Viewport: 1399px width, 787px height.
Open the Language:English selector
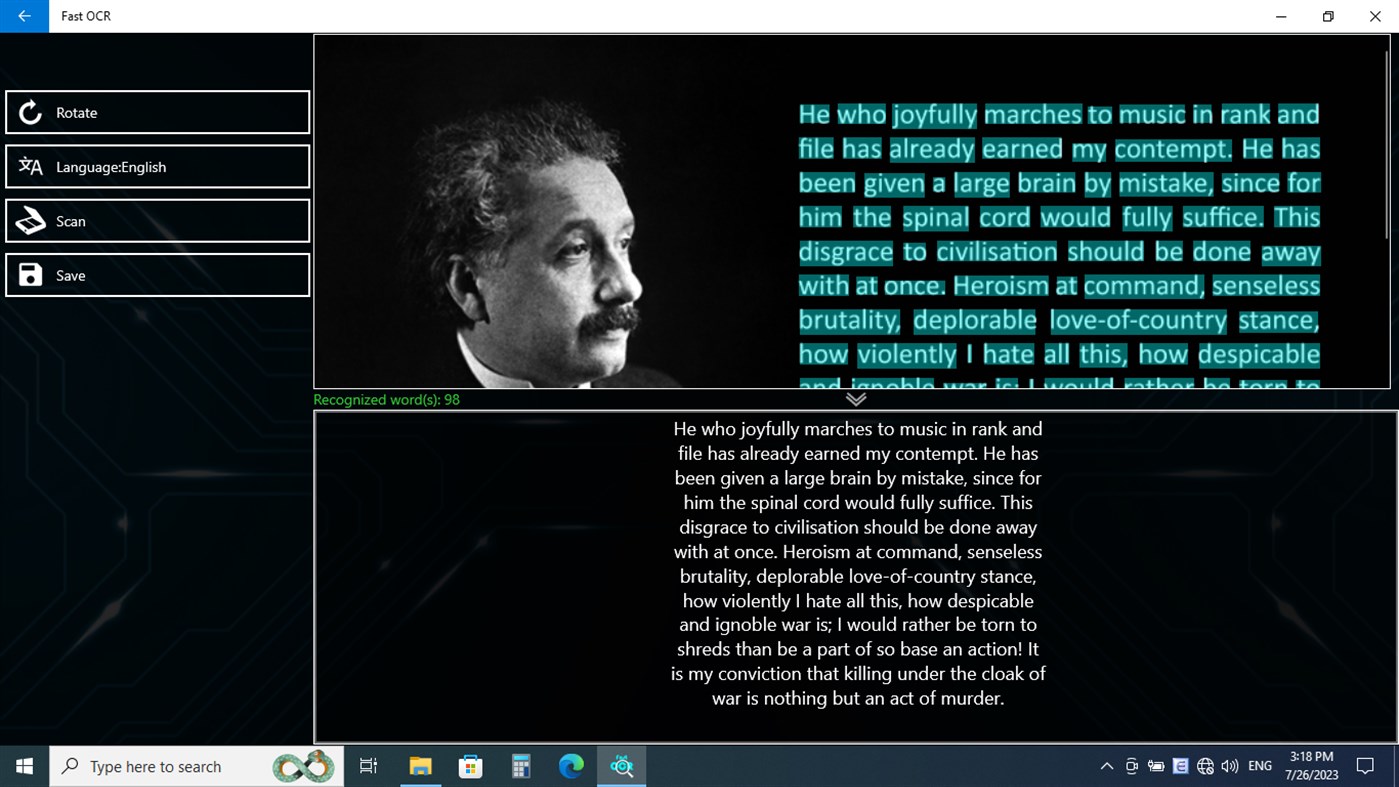[x=157, y=166]
